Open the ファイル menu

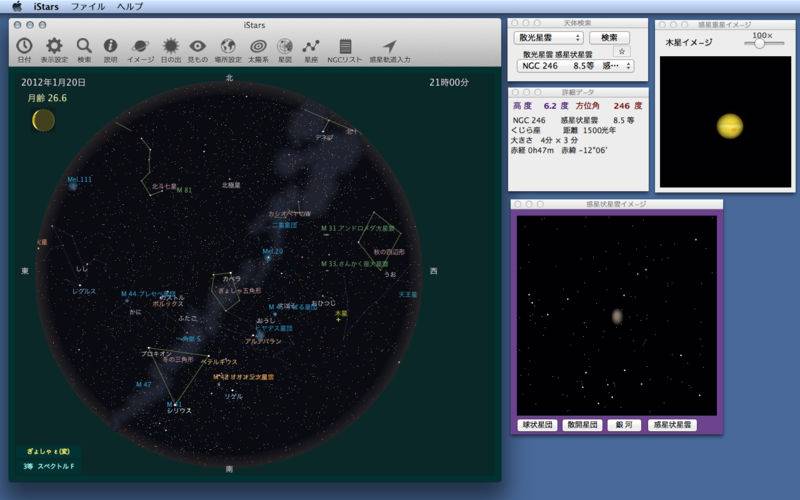pyautogui.click(x=88, y=7)
